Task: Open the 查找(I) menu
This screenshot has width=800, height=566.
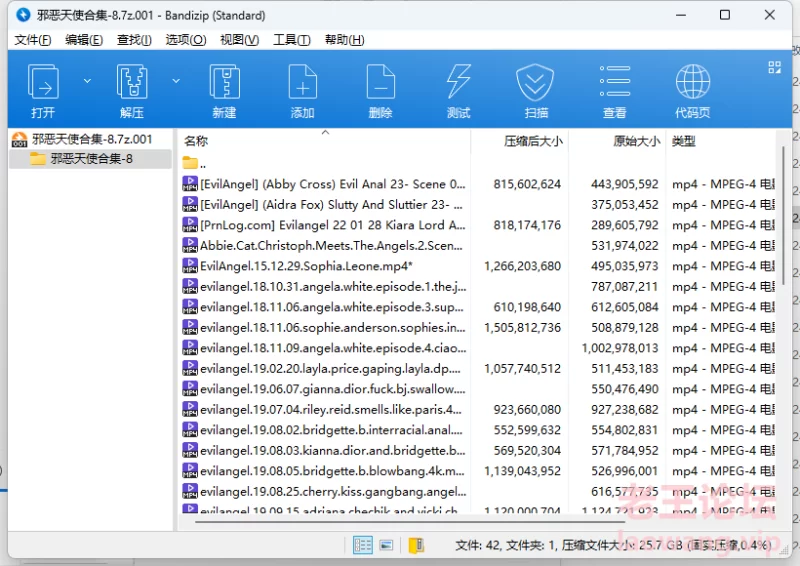Action: [134, 40]
